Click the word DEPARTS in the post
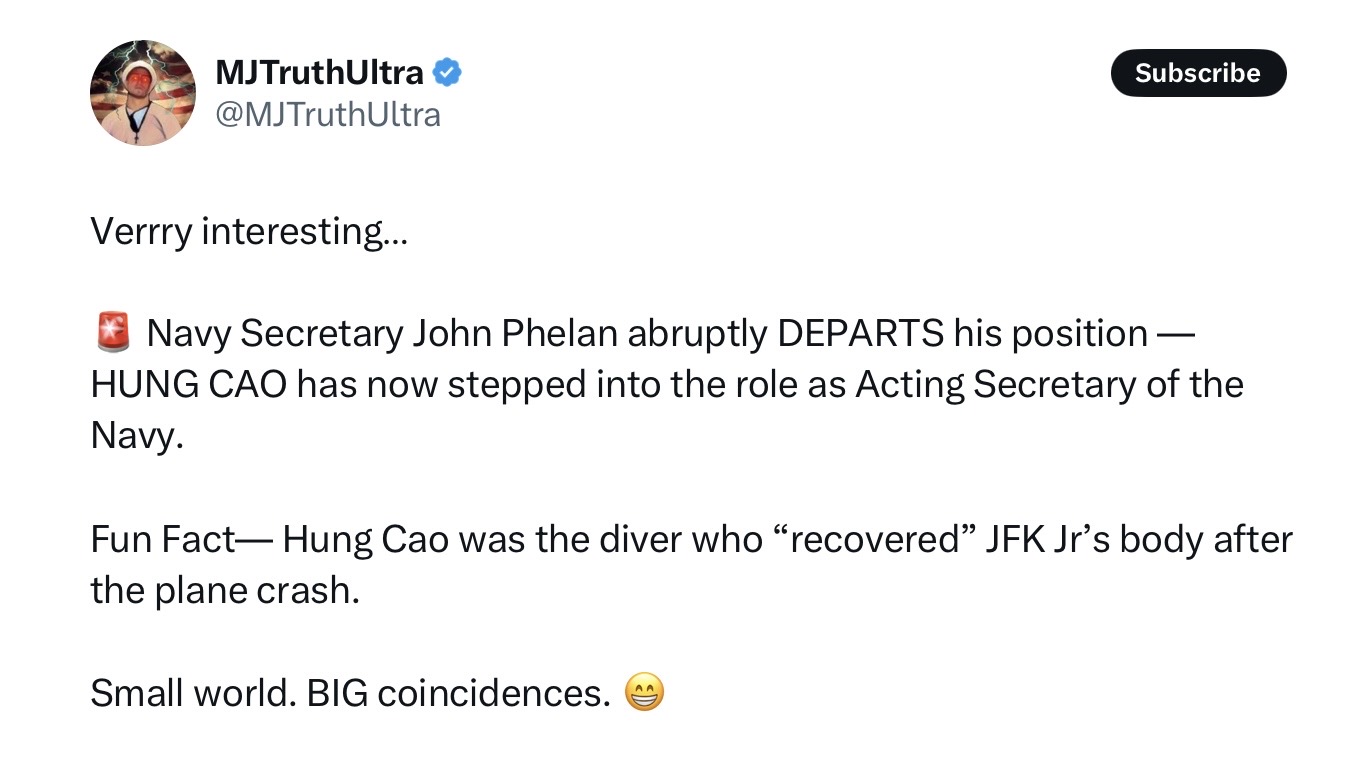This screenshot has height=759, width=1356. coord(859,333)
